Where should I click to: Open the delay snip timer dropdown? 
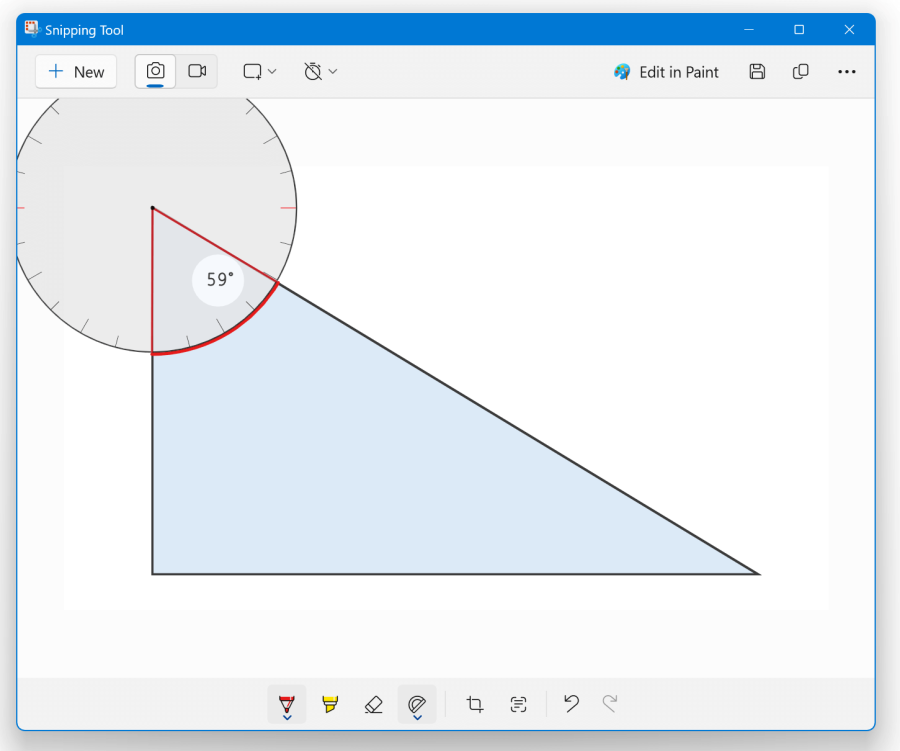click(x=321, y=72)
